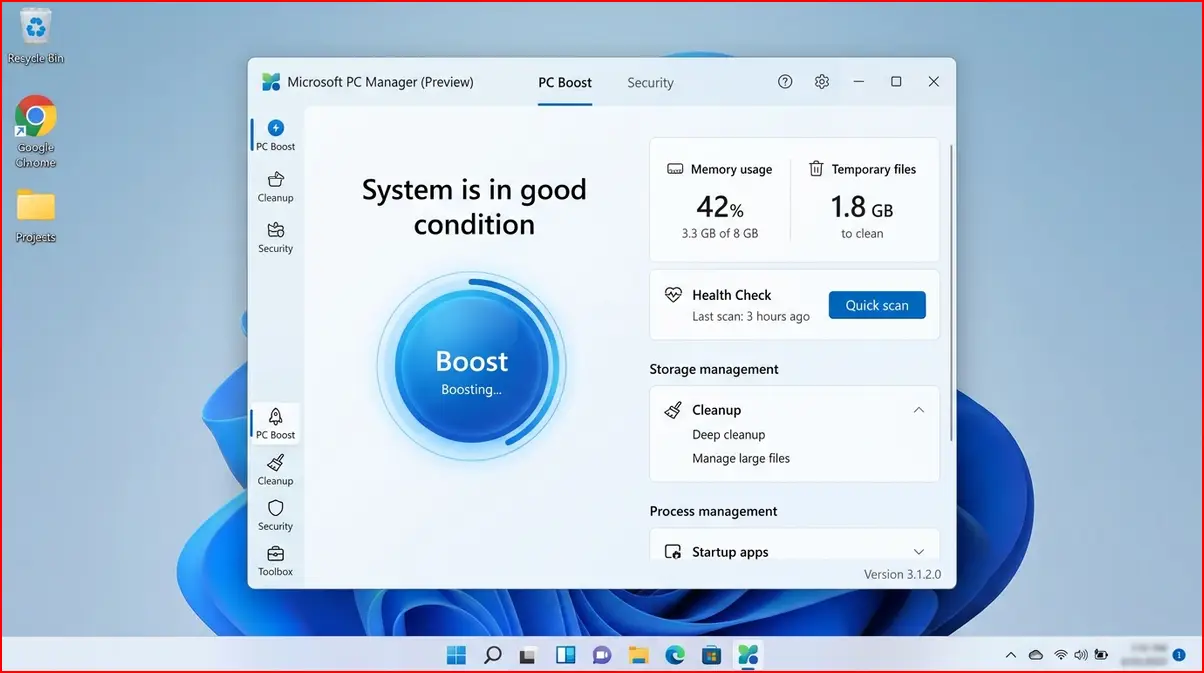The image size is (1204, 673).
Task: Open Wi-Fi network settings in tray
Action: [x=1060, y=655]
